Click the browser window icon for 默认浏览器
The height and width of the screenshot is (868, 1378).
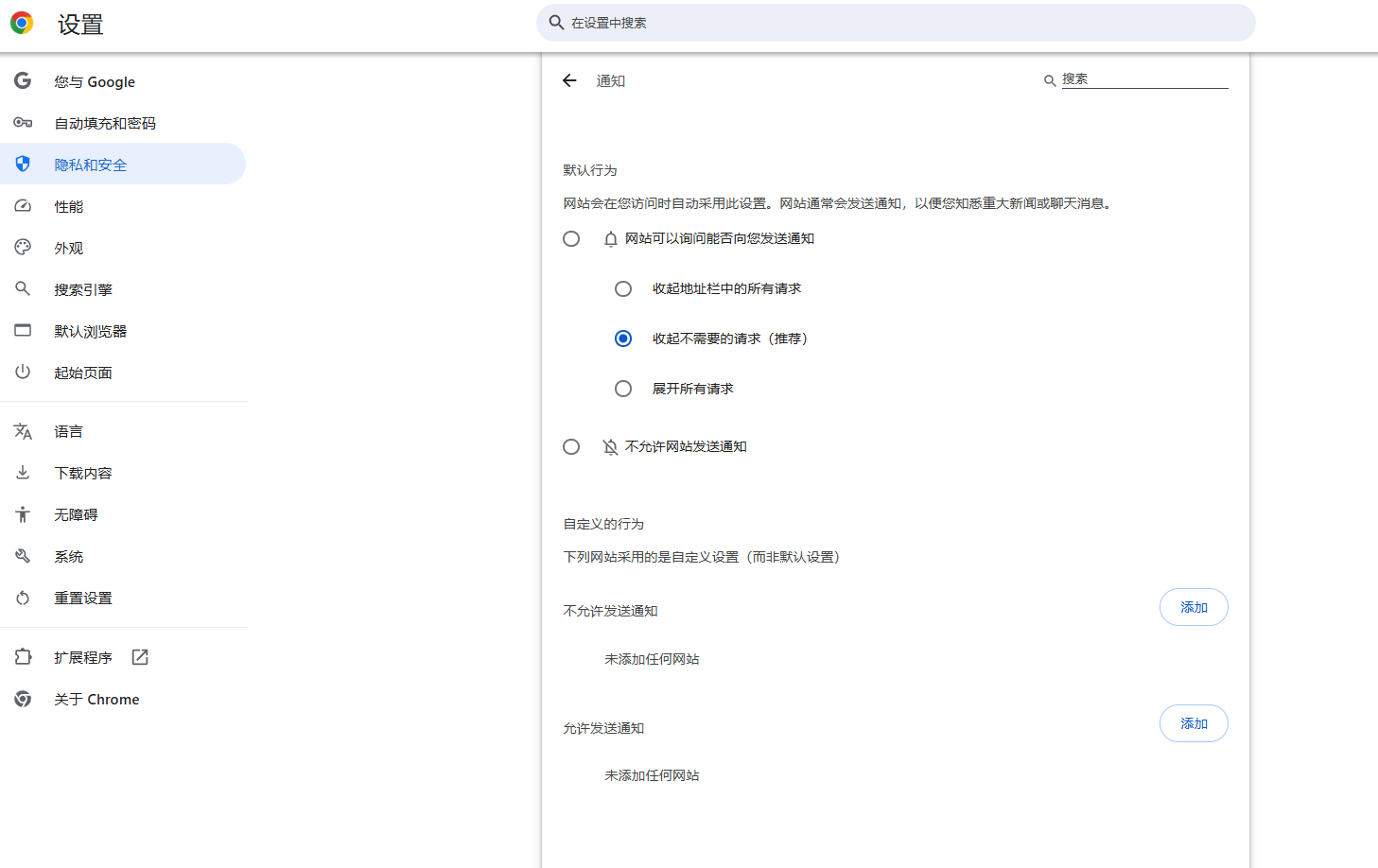[23, 331]
